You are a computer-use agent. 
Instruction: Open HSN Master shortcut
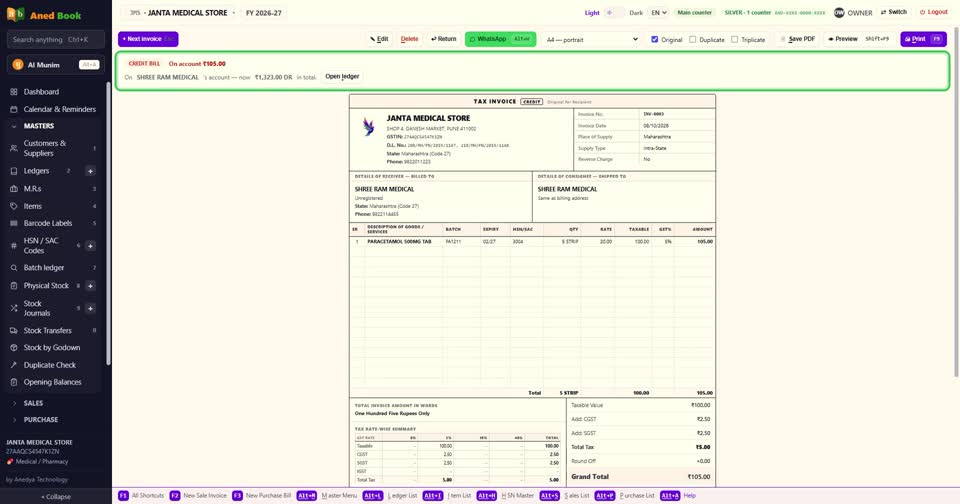point(505,495)
